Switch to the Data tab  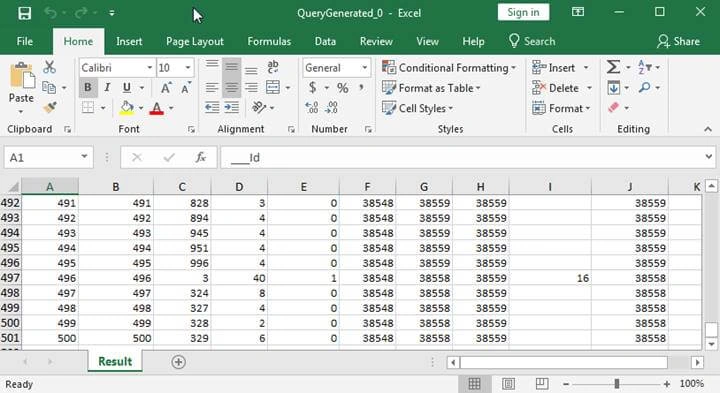tap(325, 41)
